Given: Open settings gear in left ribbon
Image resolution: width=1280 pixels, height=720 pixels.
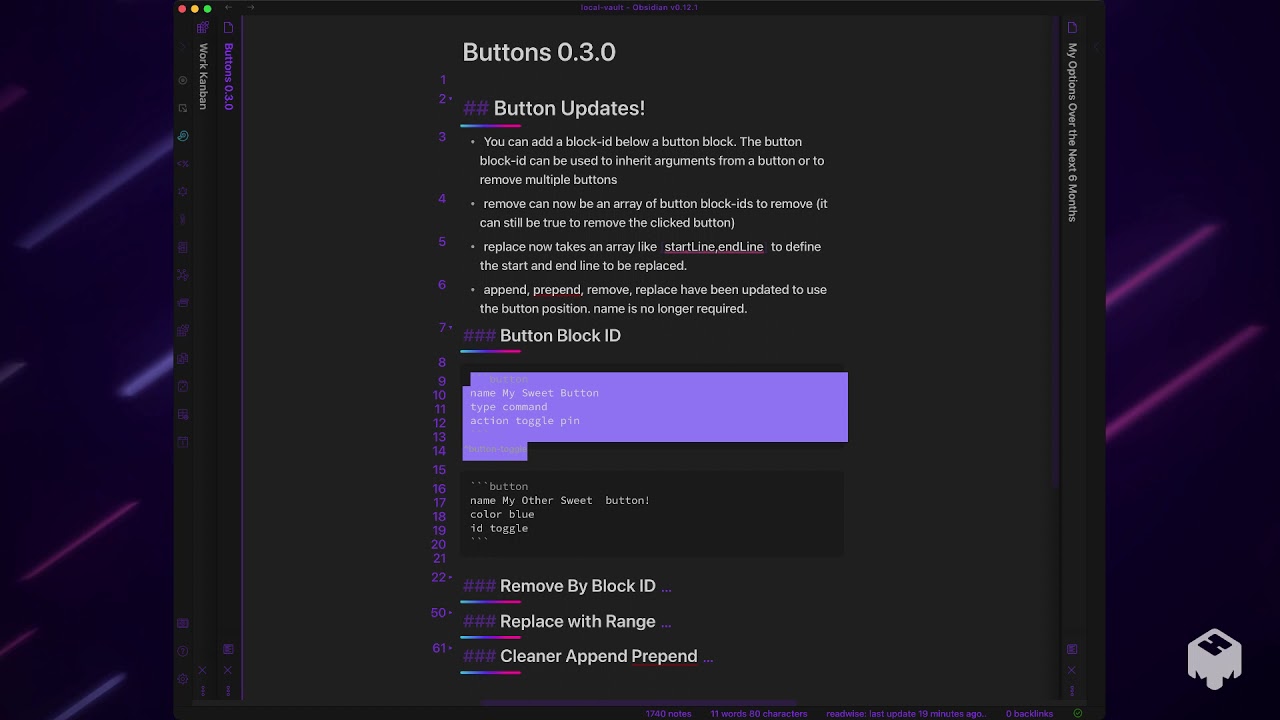Looking at the screenshot, I should tap(182, 679).
